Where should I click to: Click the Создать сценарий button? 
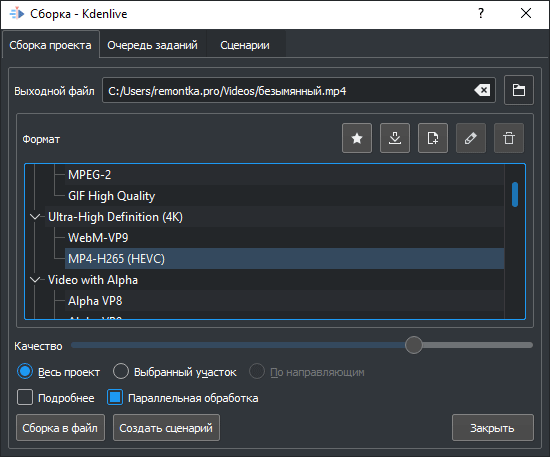coord(166,428)
